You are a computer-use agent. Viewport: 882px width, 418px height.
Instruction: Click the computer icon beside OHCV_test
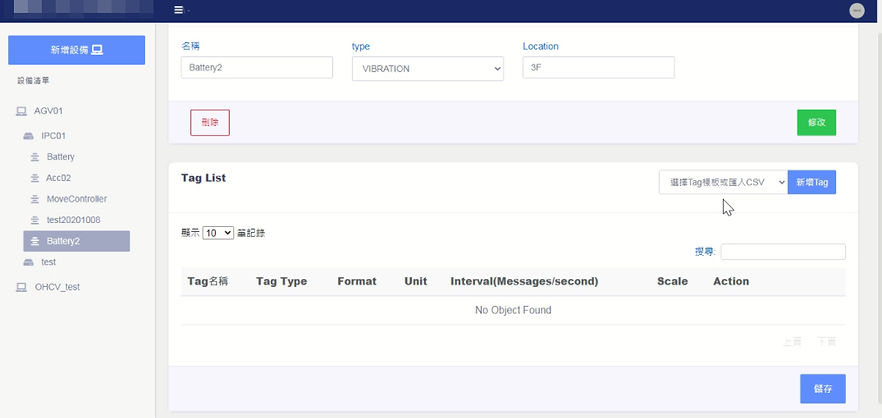pos(21,287)
